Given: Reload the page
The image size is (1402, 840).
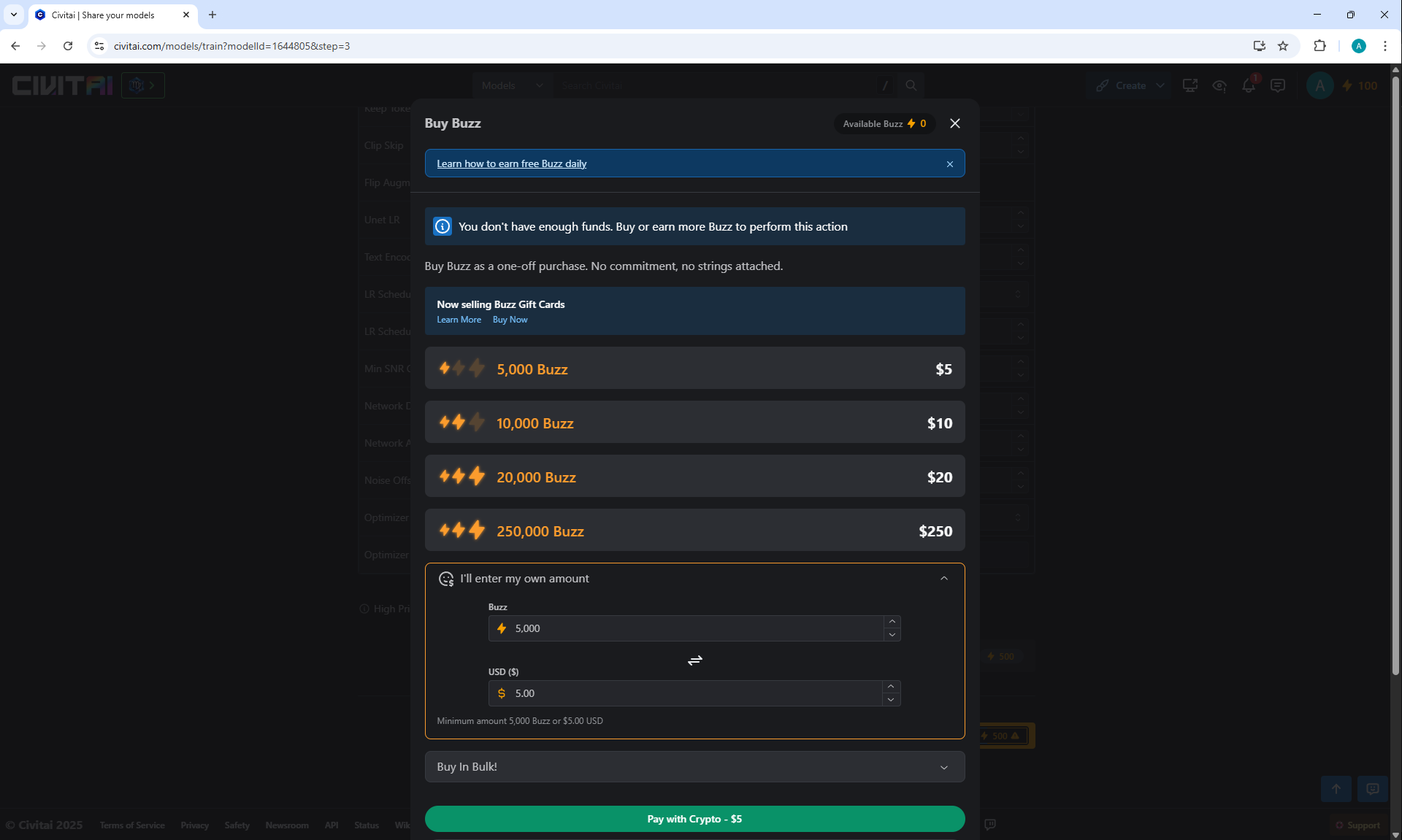Looking at the screenshot, I should (x=68, y=46).
